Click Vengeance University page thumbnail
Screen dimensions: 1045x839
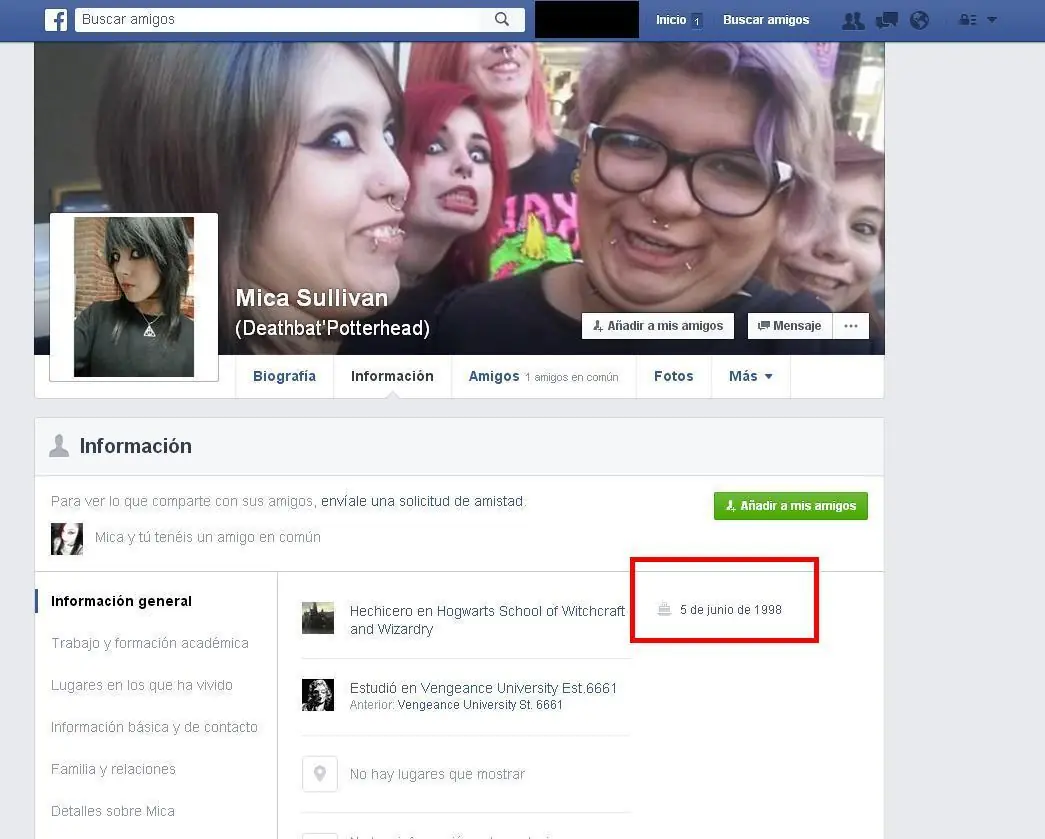click(x=318, y=695)
